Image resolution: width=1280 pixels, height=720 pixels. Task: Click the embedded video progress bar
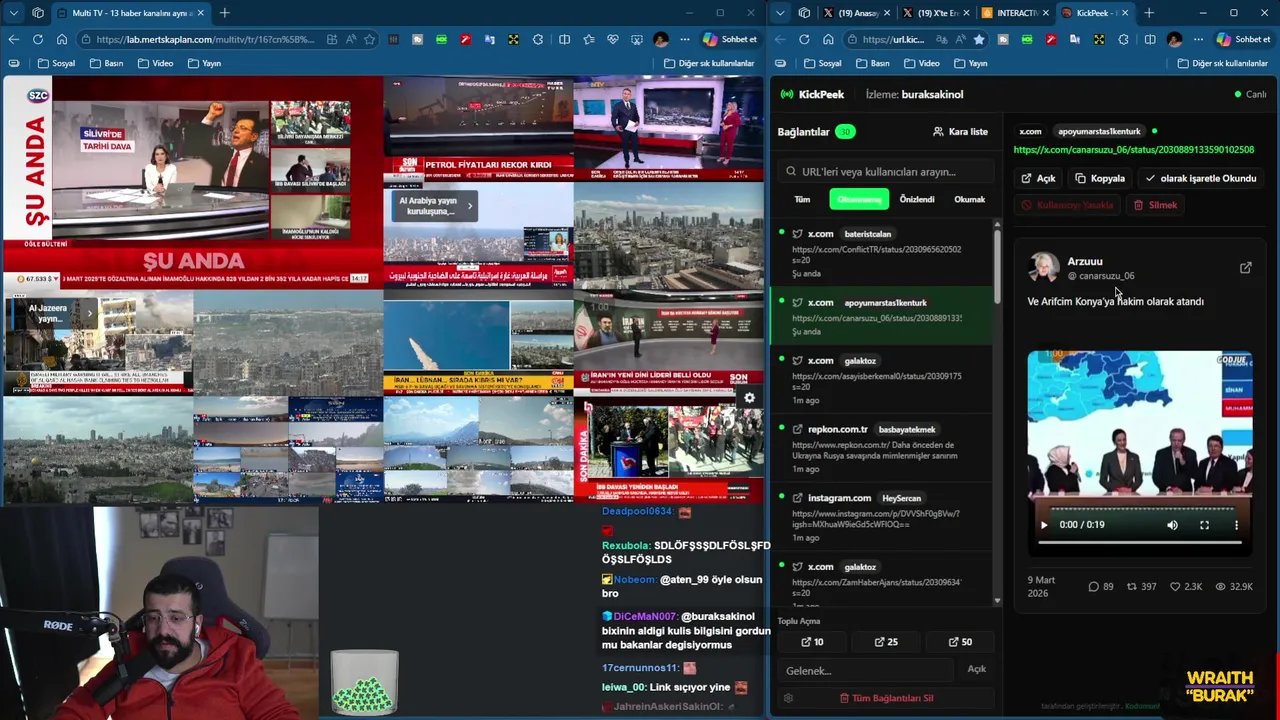click(1140, 542)
